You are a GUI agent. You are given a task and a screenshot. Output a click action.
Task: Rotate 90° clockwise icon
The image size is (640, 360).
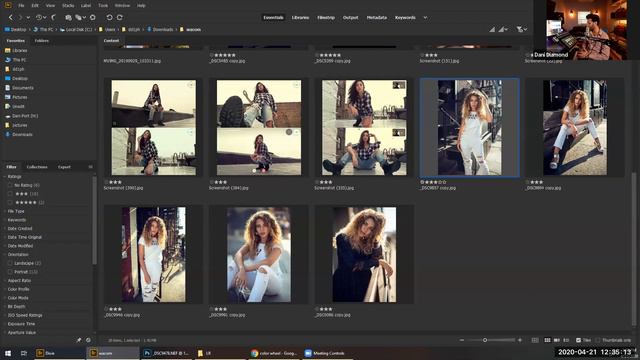[x=120, y=18]
